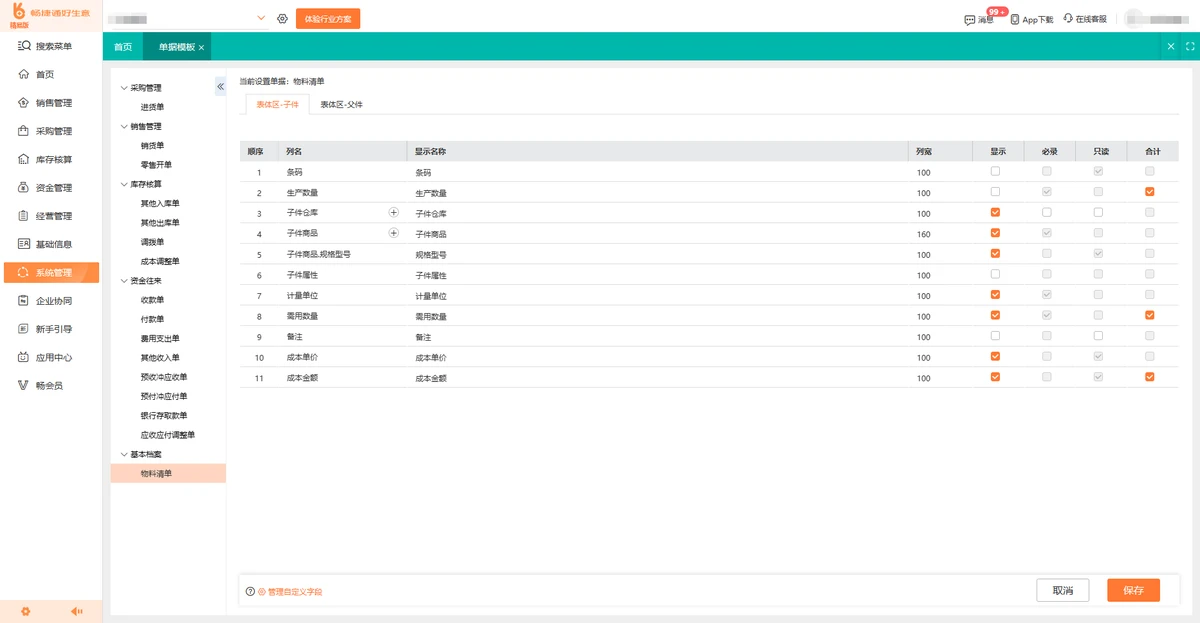Collapse the 基本档案 tree group
The height and width of the screenshot is (623, 1200).
(x=123, y=455)
